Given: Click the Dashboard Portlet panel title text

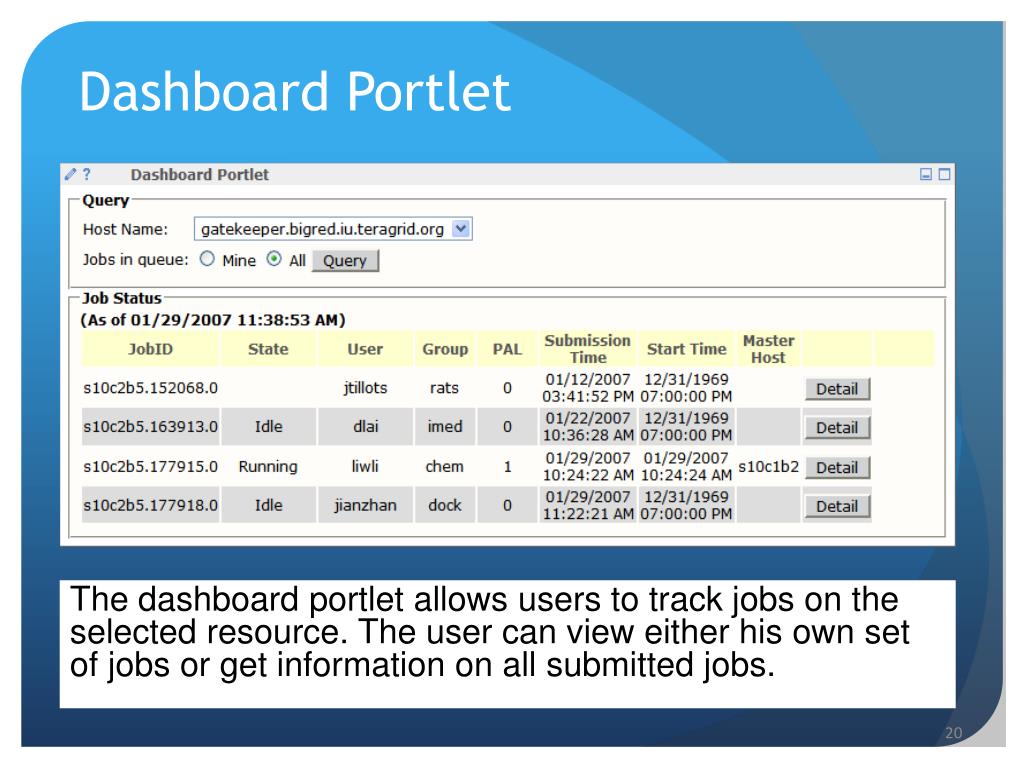Looking at the screenshot, I should click(199, 174).
